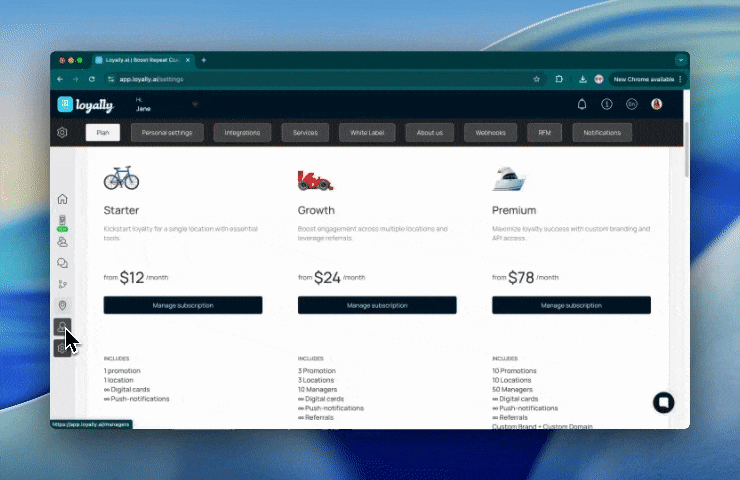Click the page vertical scrollbar
740x480 pixels.
pos(687,150)
